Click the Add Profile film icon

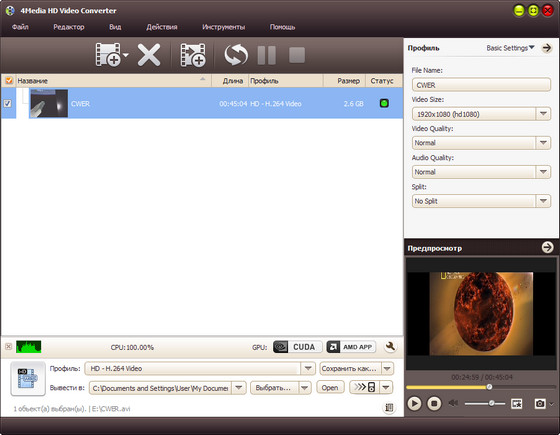click(x=193, y=55)
